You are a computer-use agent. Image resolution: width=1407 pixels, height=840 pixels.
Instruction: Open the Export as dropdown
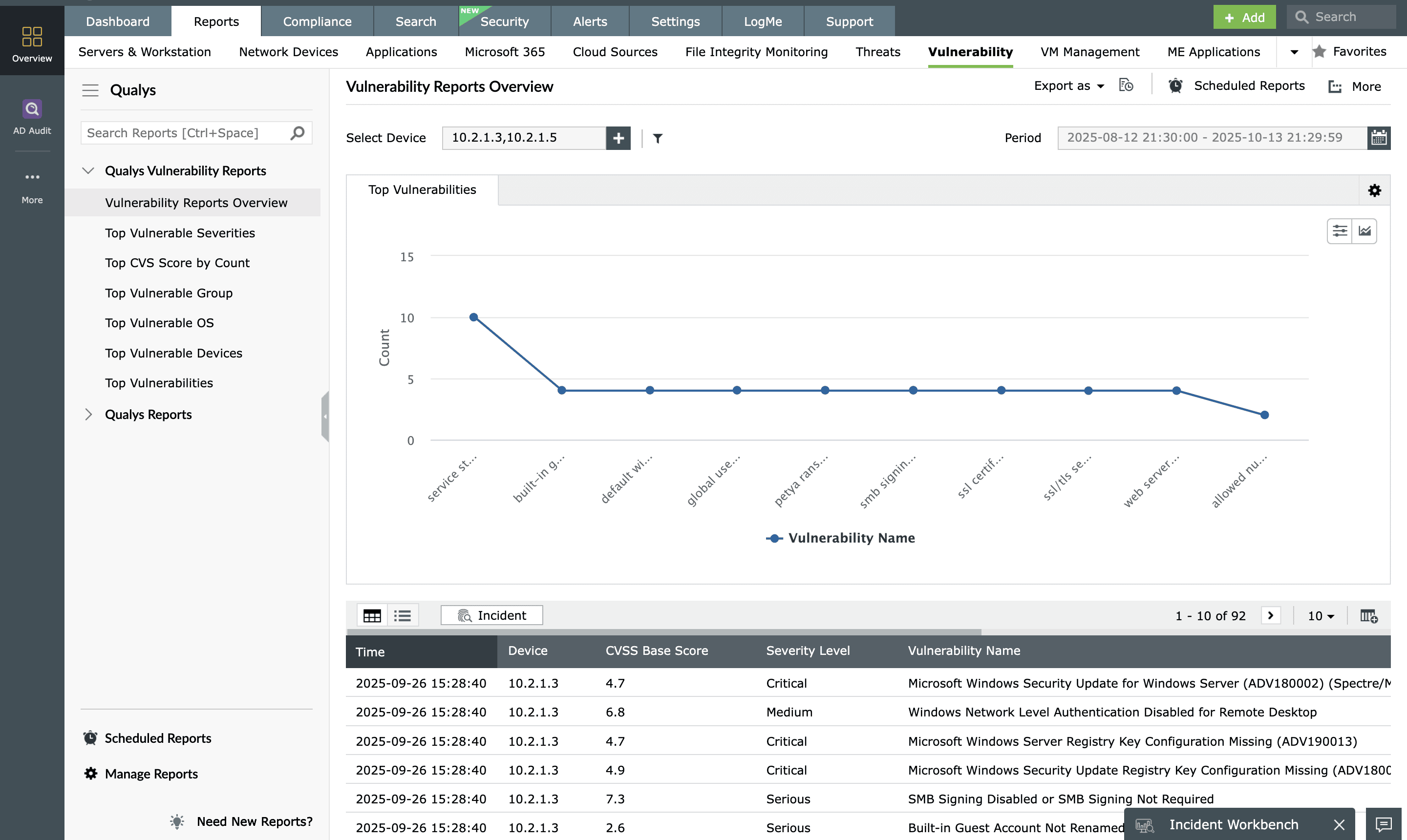[x=1068, y=86]
